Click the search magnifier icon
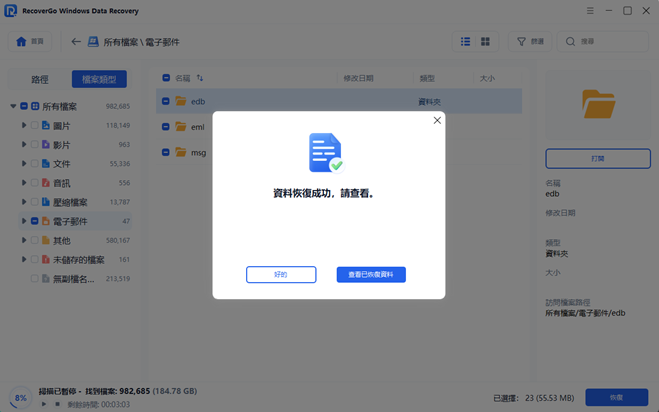This screenshot has height=412, width=659. point(570,42)
